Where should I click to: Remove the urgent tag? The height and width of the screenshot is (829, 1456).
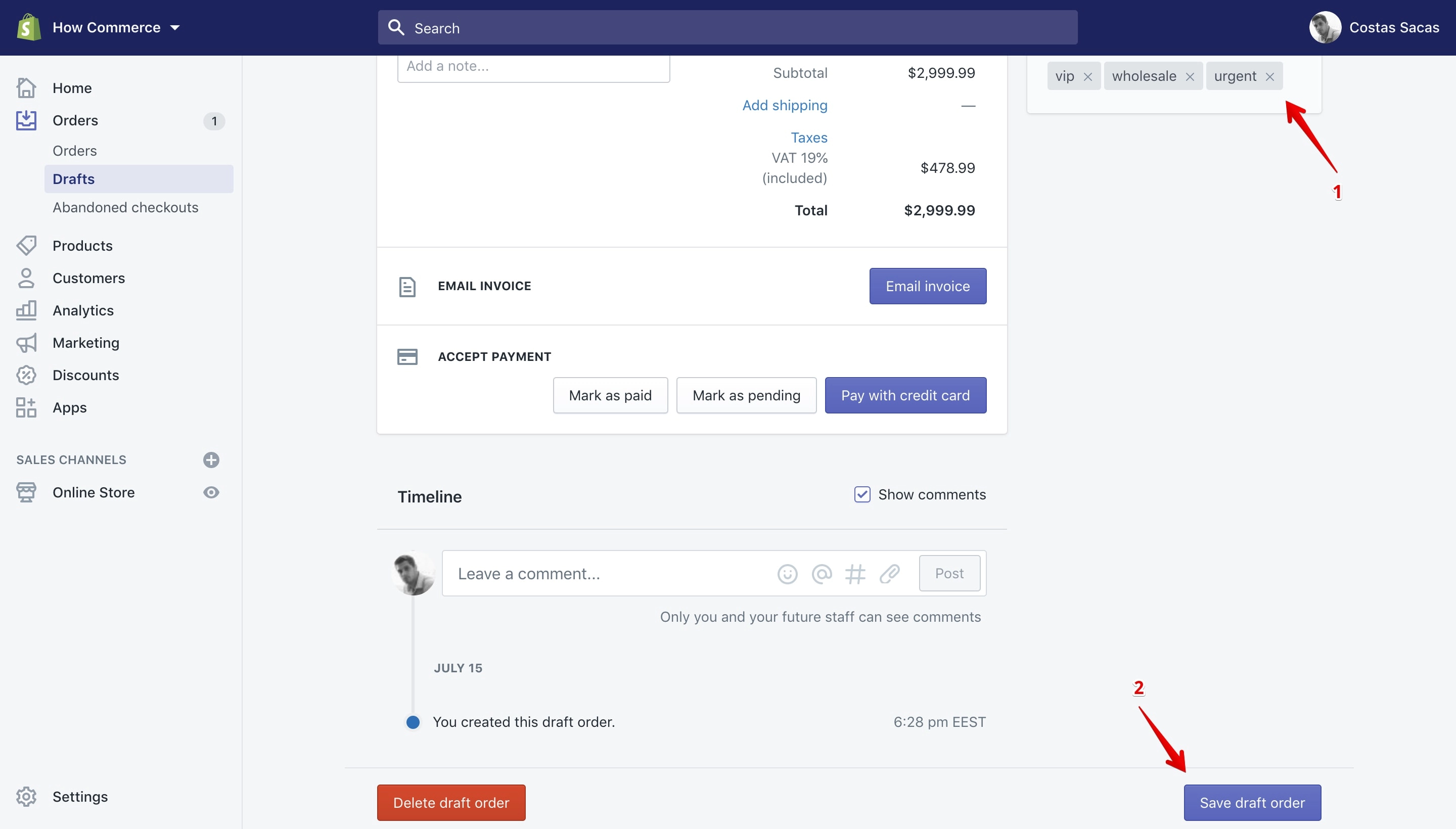coord(1270,77)
